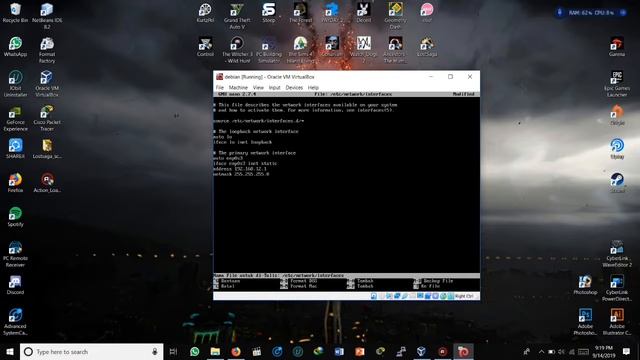Open Recycle Bin desktop icon
The height and width of the screenshot is (360, 640).
[x=15, y=13]
